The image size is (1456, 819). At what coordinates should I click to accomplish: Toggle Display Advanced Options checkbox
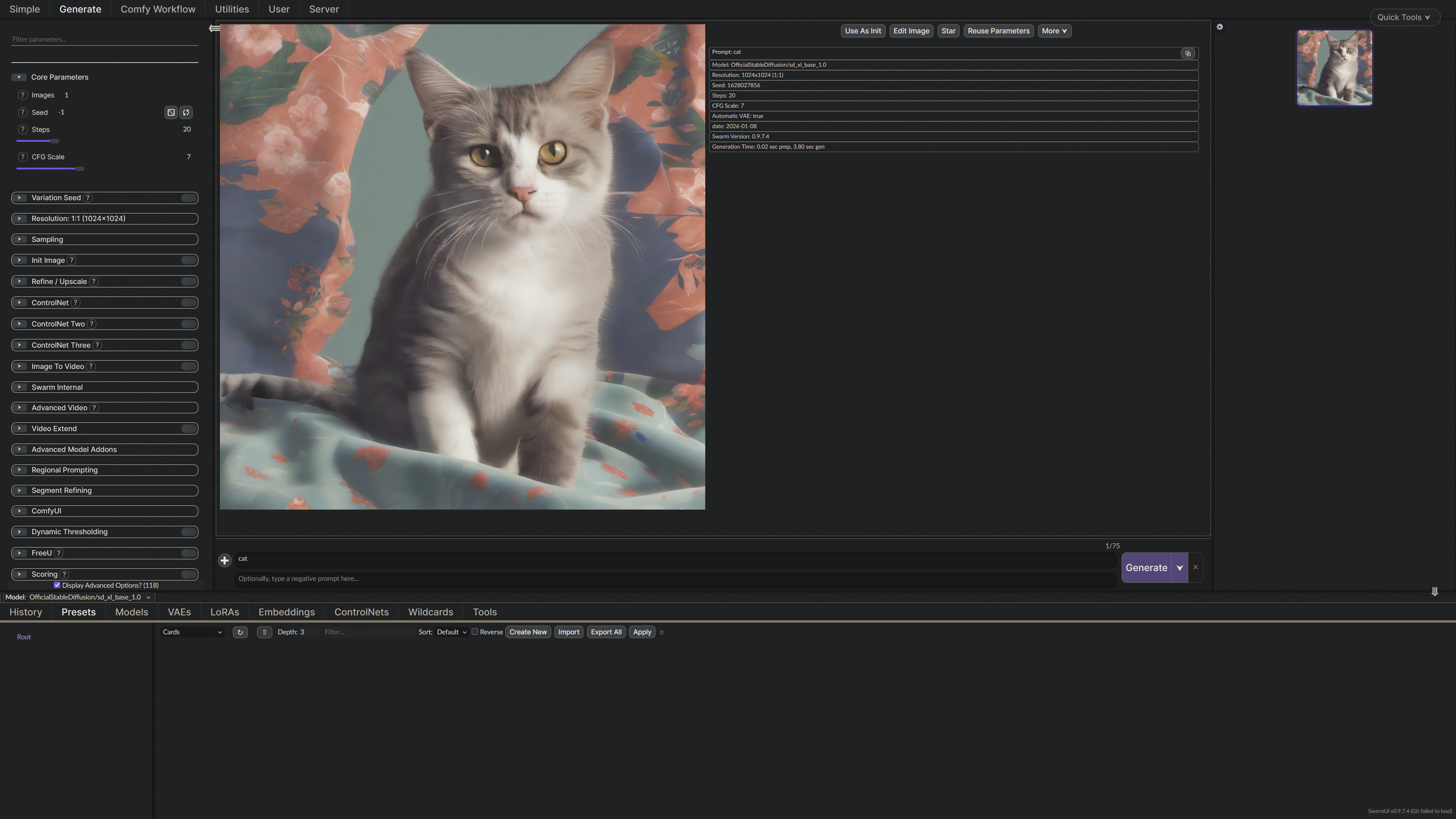tap(57, 585)
